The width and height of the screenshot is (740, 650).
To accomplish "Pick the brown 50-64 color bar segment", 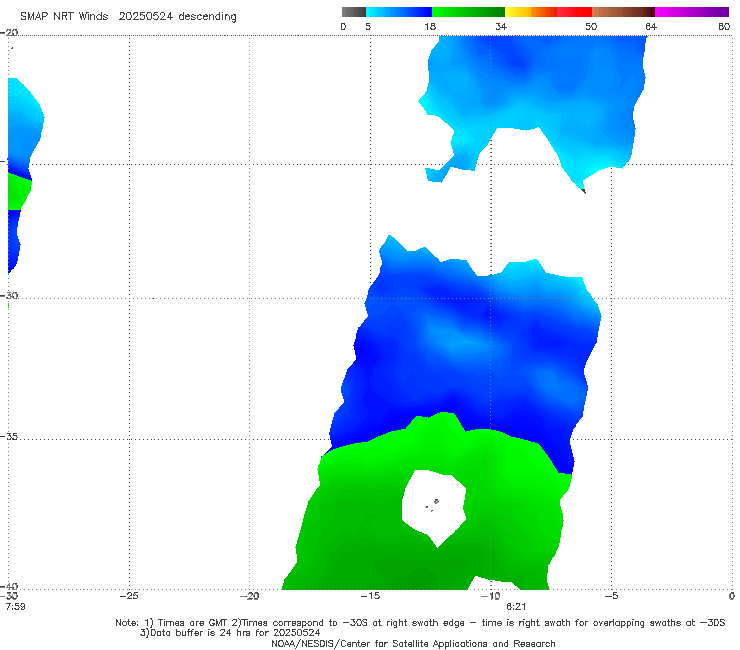I will coord(623,12).
